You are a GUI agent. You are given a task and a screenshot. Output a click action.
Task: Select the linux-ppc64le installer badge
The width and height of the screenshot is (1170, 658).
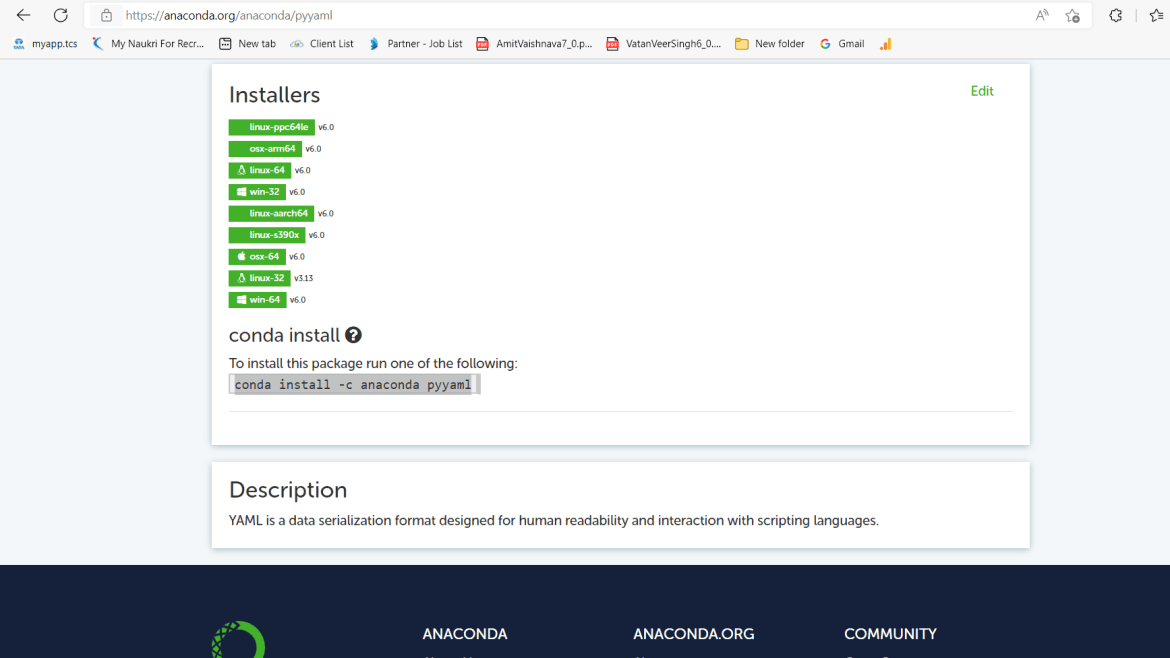pos(272,127)
